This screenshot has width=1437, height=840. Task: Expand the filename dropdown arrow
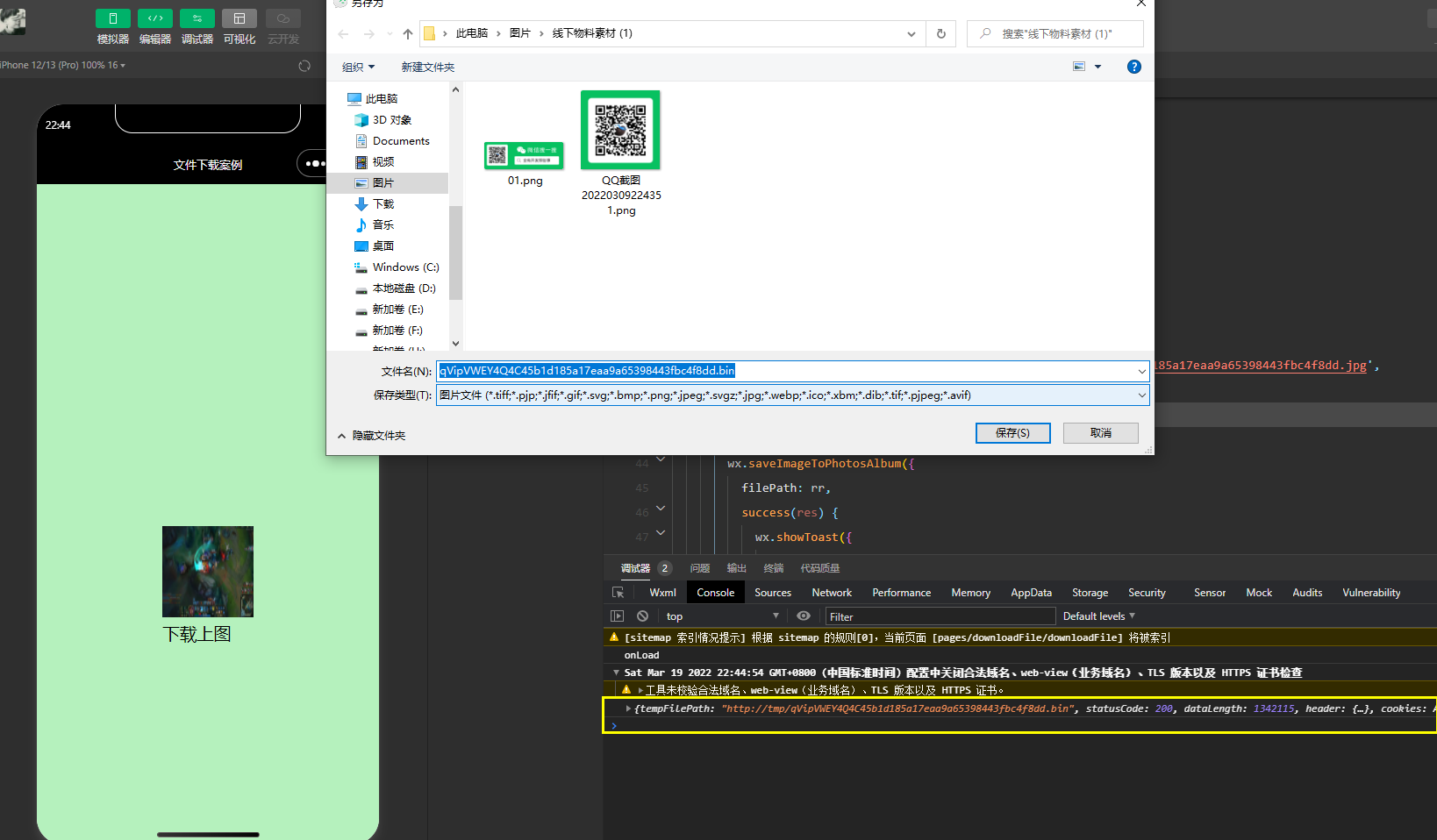point(1141,371)
